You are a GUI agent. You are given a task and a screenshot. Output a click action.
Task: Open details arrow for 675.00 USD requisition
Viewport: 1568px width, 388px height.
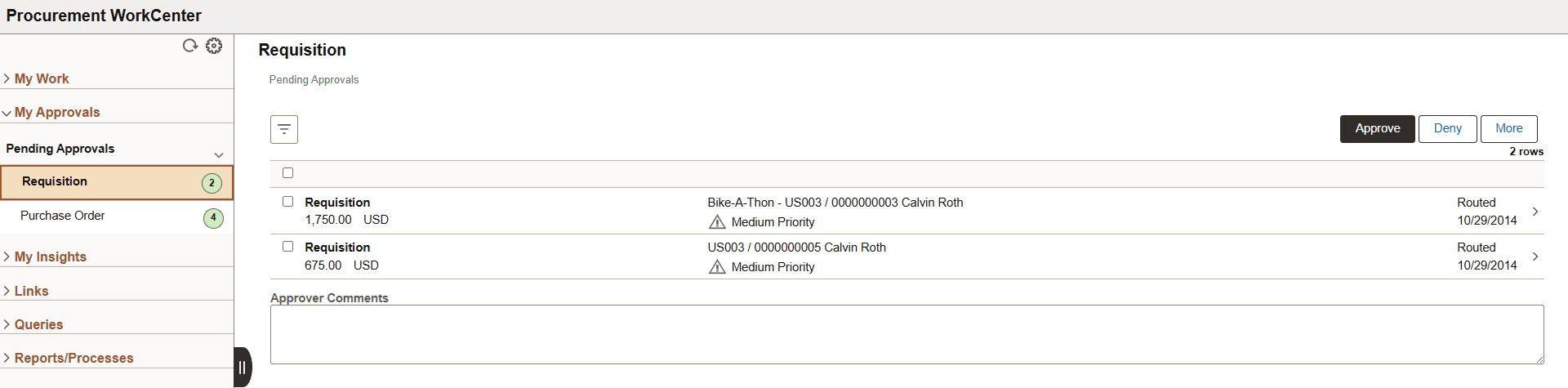(x=1535, y=256)
